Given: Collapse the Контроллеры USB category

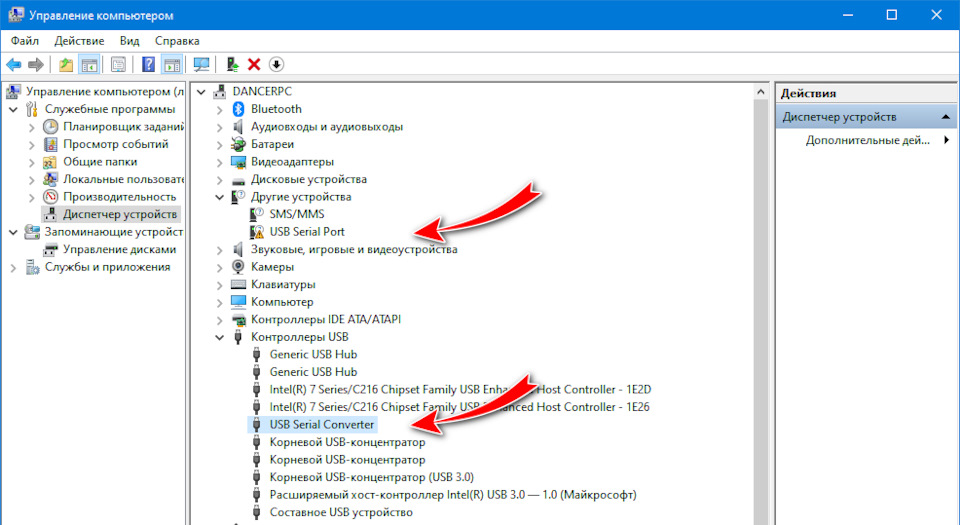Looking at the screenshot, I should pyautogui.click(x=220, y=337).
